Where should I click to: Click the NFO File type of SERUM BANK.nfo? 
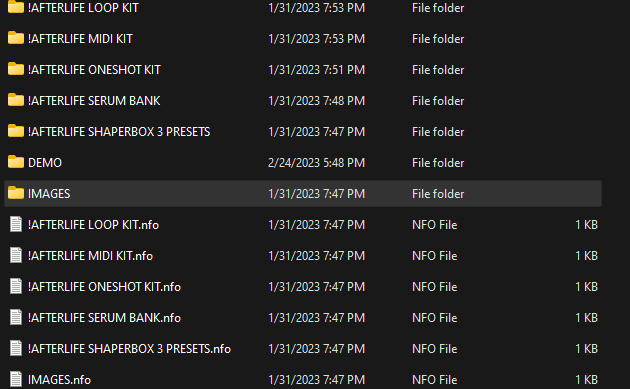click(x=434, y=317)
